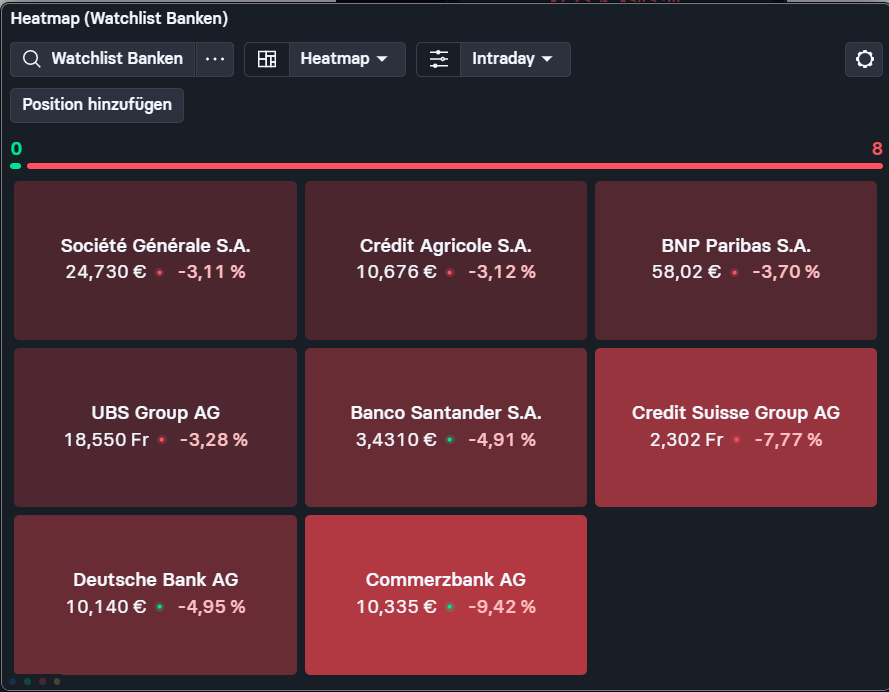Open the Commerzbank AG tile
This screenshot has width=889, height=692.
coord(446,595)
